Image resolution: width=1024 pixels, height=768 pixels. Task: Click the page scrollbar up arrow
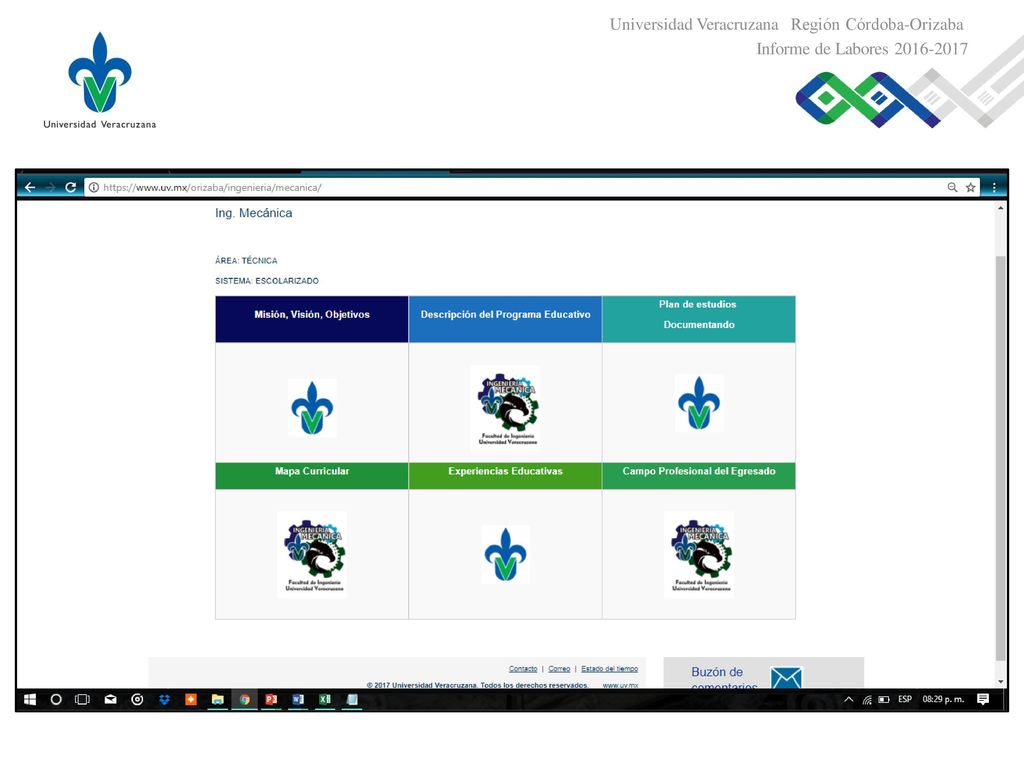click(1000, 208)
